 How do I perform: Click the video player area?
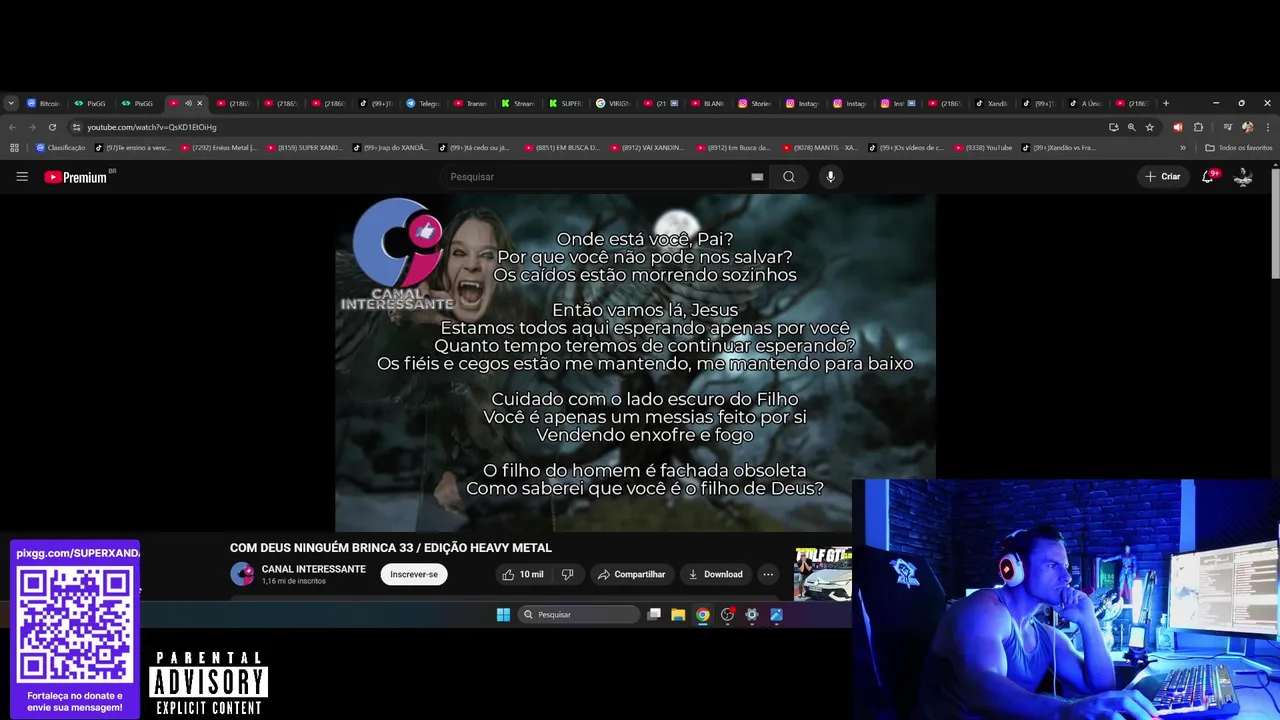pos(635,363)
